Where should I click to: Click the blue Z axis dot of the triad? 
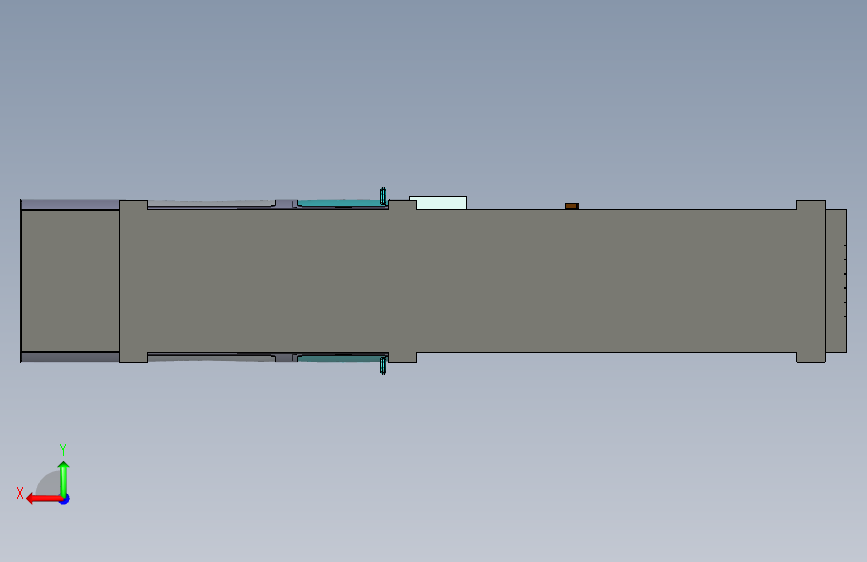[x=65, y=499]
